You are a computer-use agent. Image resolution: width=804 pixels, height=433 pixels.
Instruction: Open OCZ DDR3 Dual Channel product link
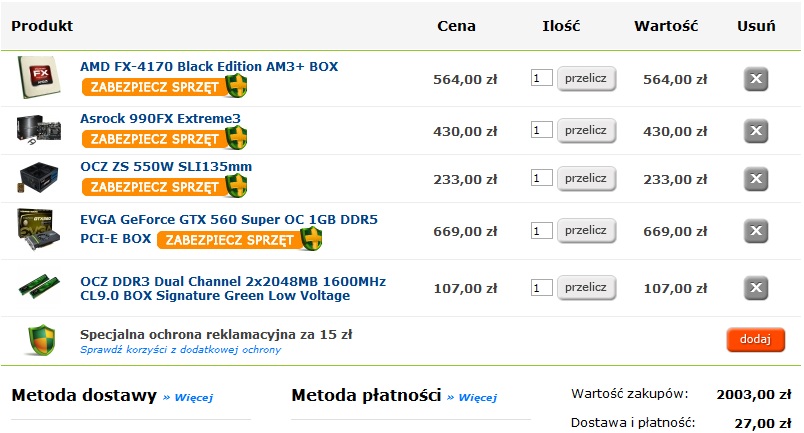tap(233, 288)
